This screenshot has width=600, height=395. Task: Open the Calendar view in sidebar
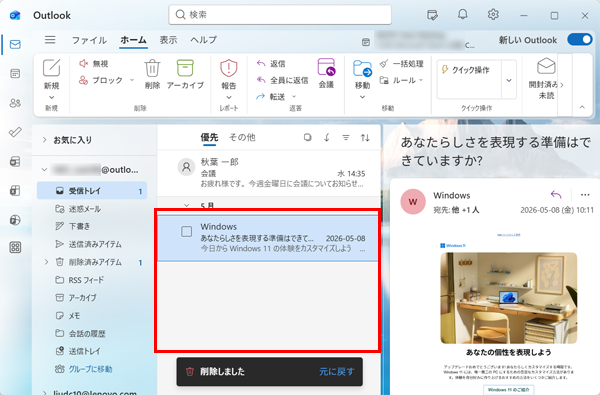(15, 73)
